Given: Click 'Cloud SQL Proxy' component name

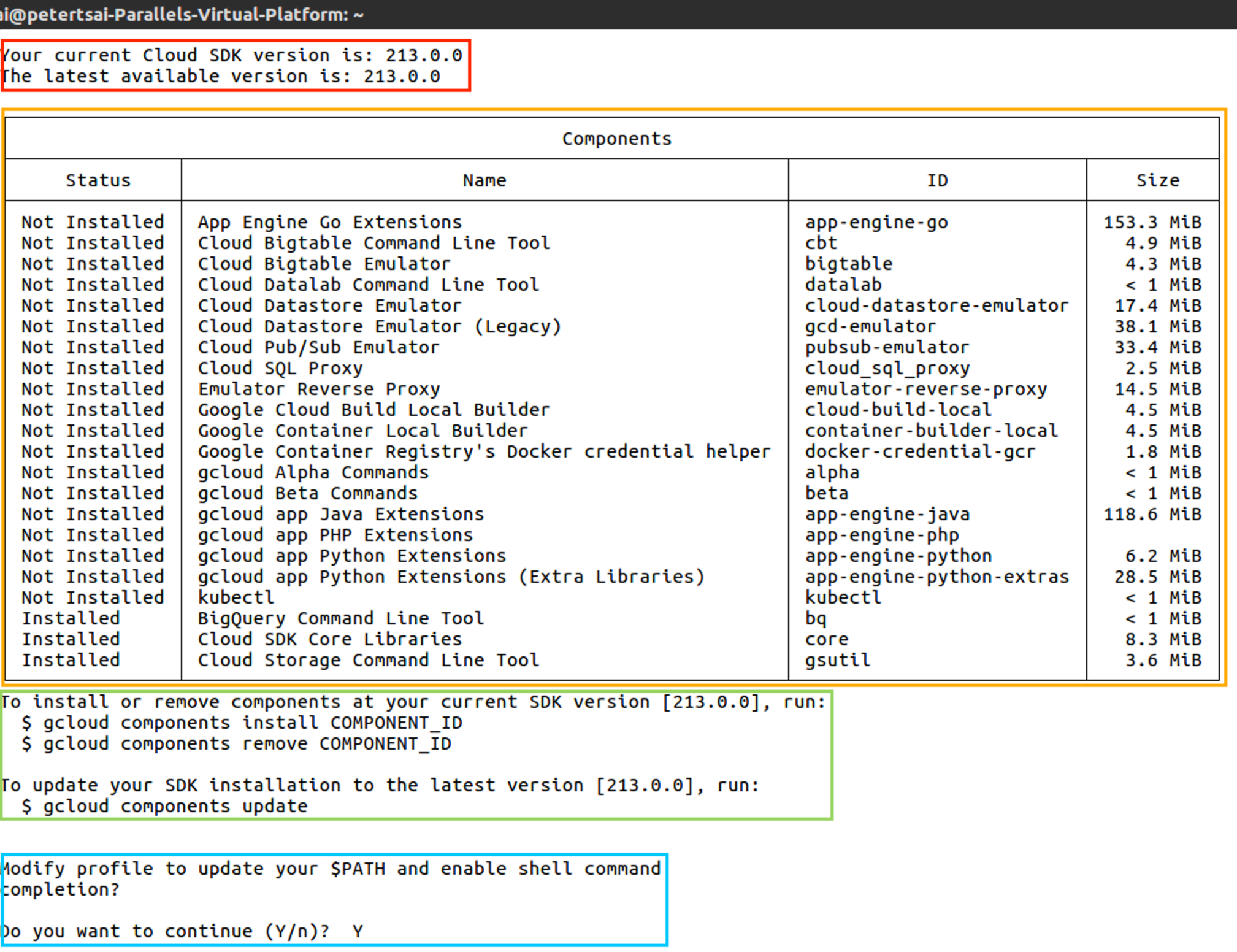Looking at the screenshot, I should tap(280, 368).
